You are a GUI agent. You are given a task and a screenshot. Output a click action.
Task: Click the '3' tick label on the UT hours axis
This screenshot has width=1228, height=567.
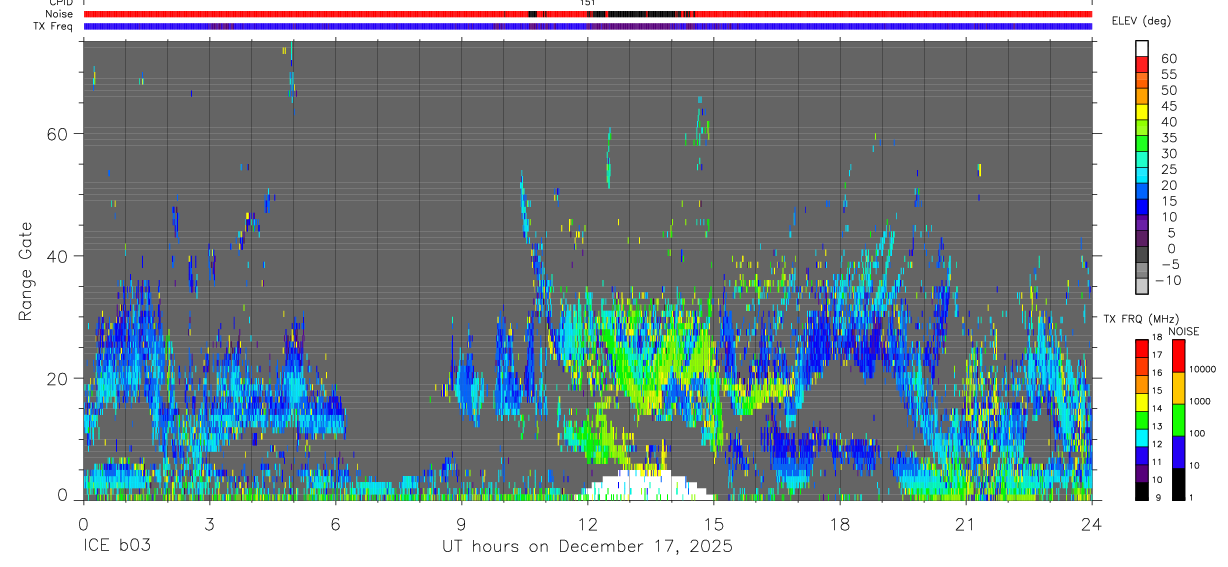(209, 523)
